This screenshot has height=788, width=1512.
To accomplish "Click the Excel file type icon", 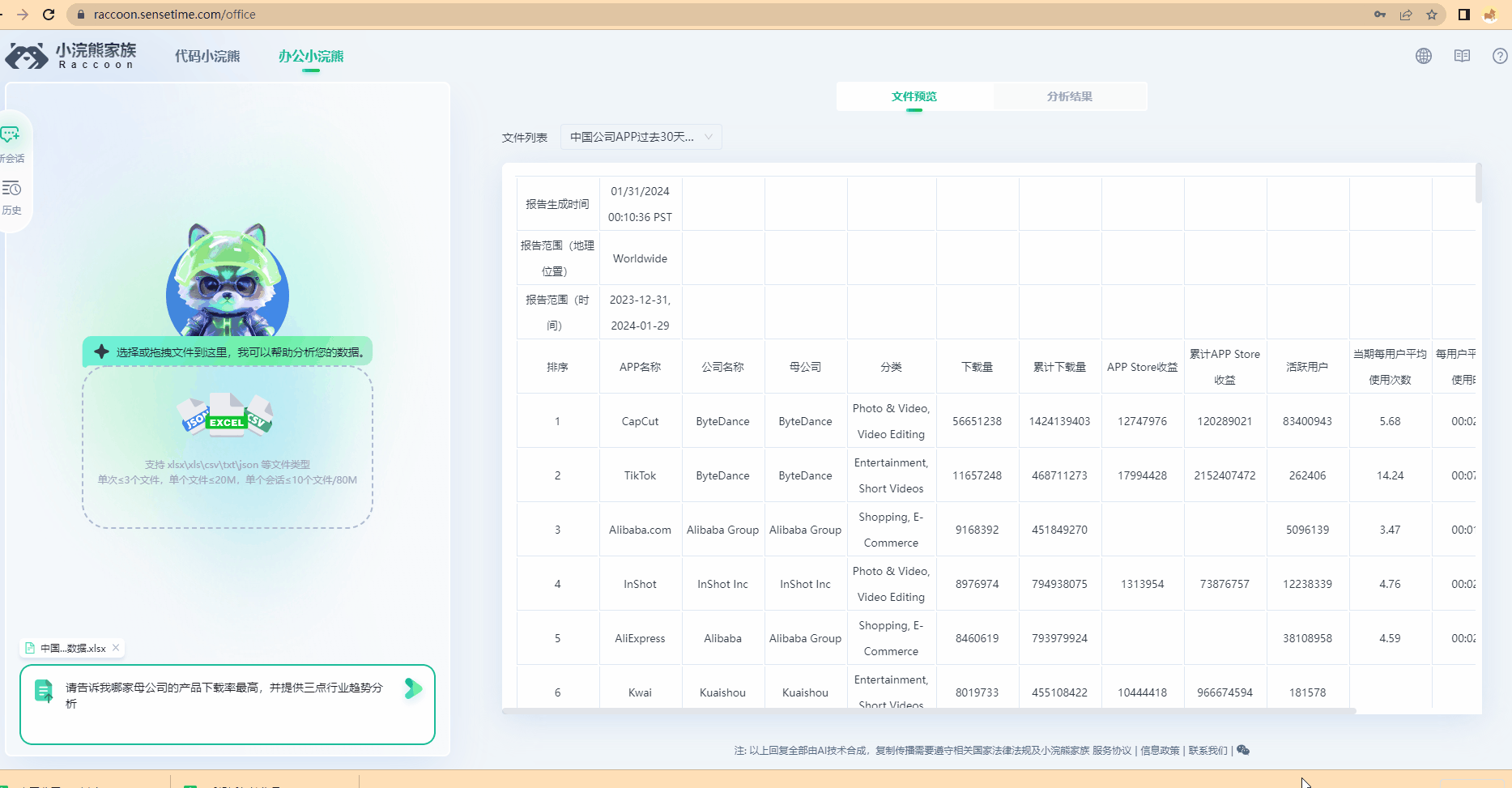I will 227,415.
